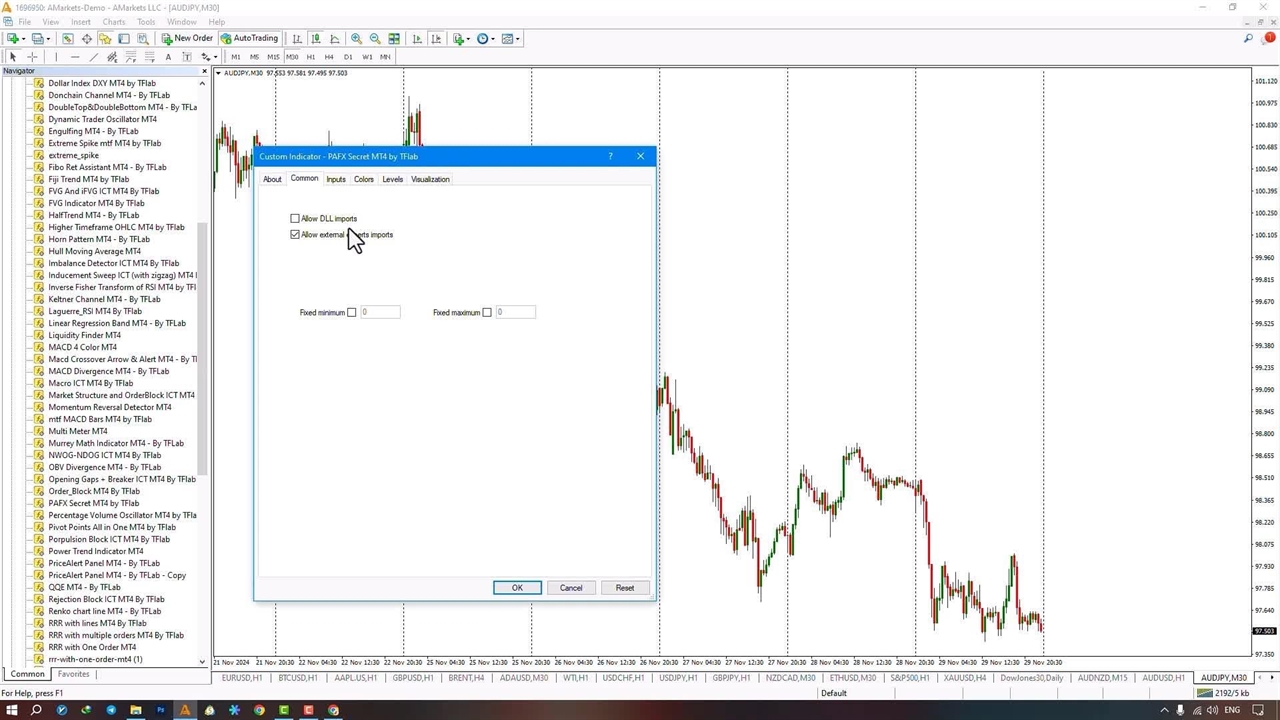Click the Zoom Out magnifier icon

[x=375, y=39]
